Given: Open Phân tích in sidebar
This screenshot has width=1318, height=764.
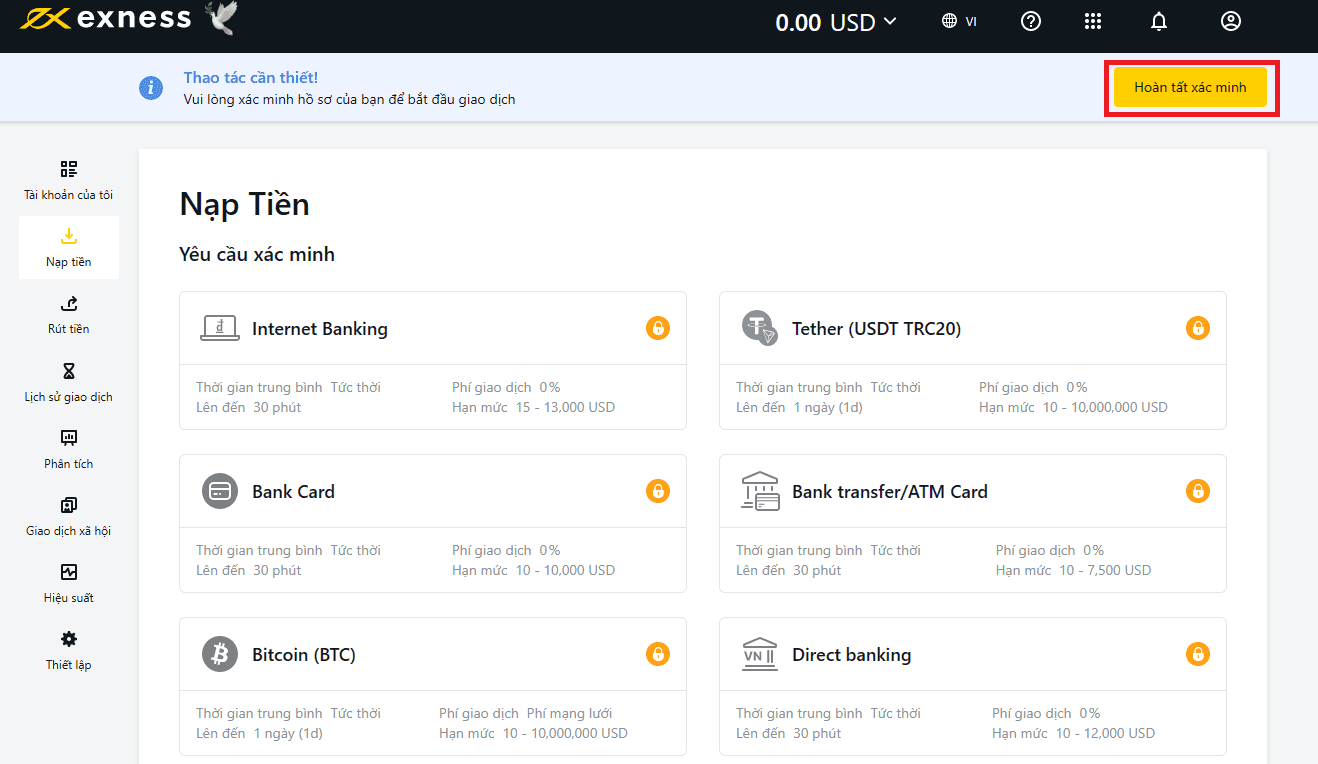Looking at the screenshot, I should (x=69, y=450).
